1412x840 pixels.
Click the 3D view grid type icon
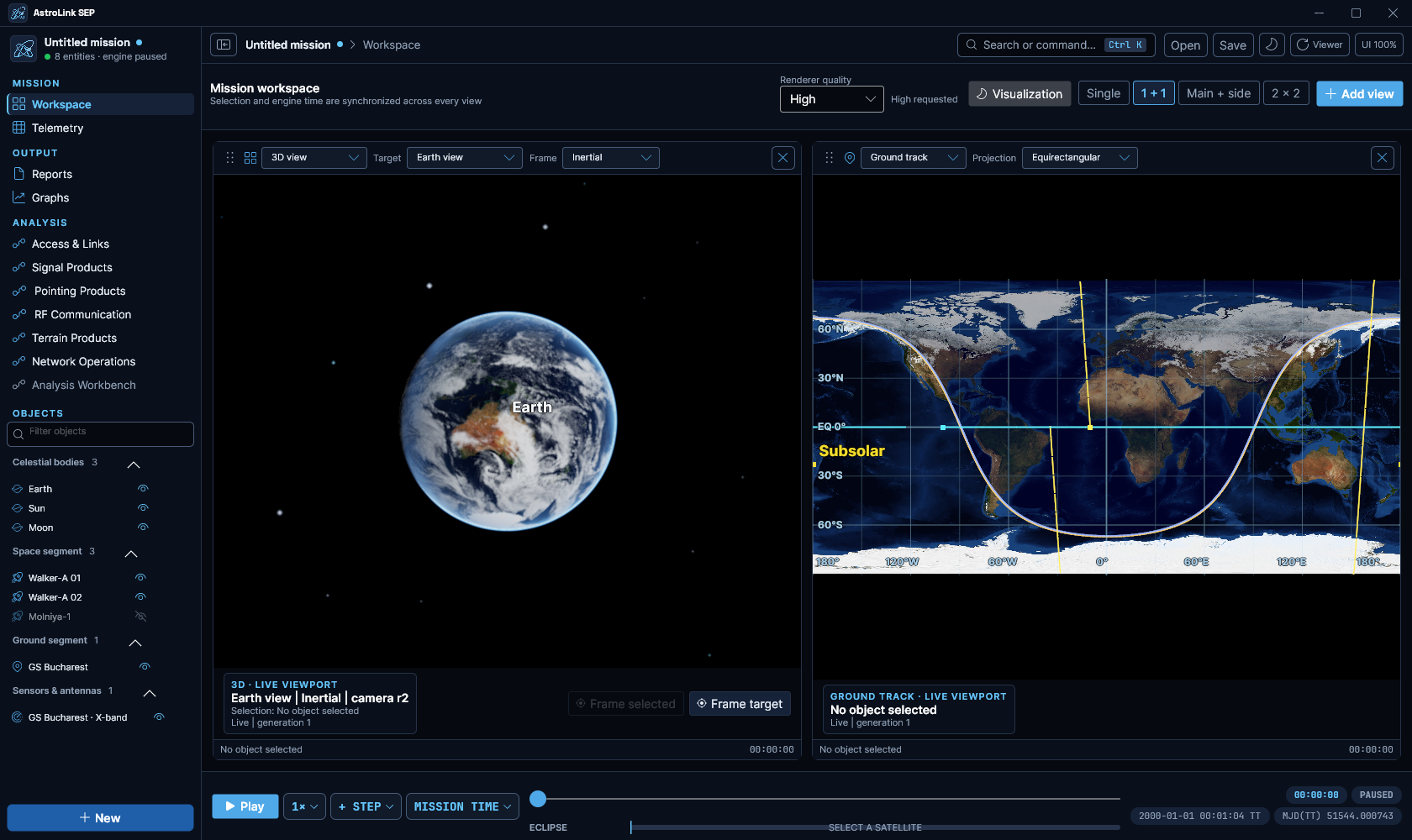coord(250,158)
